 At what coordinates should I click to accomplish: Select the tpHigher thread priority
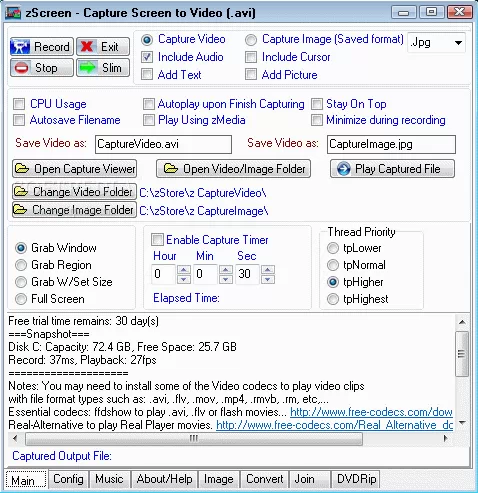(x=333, y=282)
